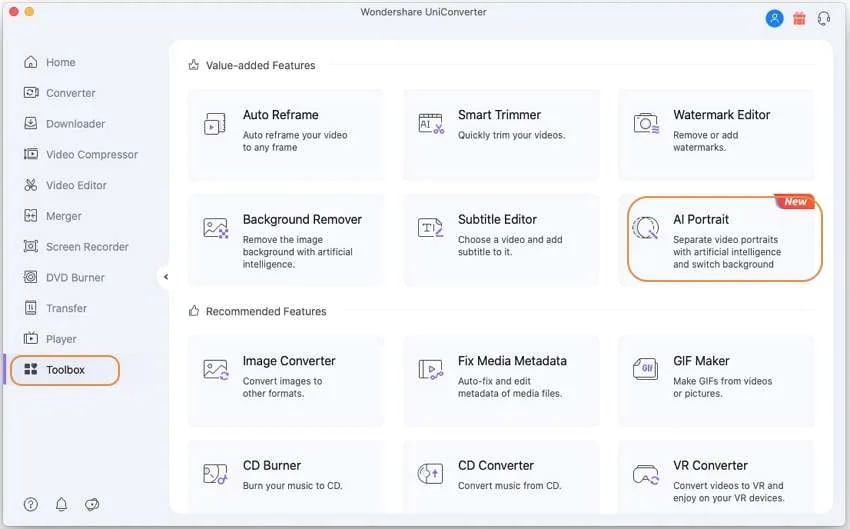Click the Video Compressor sidebar icon
Screen dimensions: 850x529
click(31, 154)
